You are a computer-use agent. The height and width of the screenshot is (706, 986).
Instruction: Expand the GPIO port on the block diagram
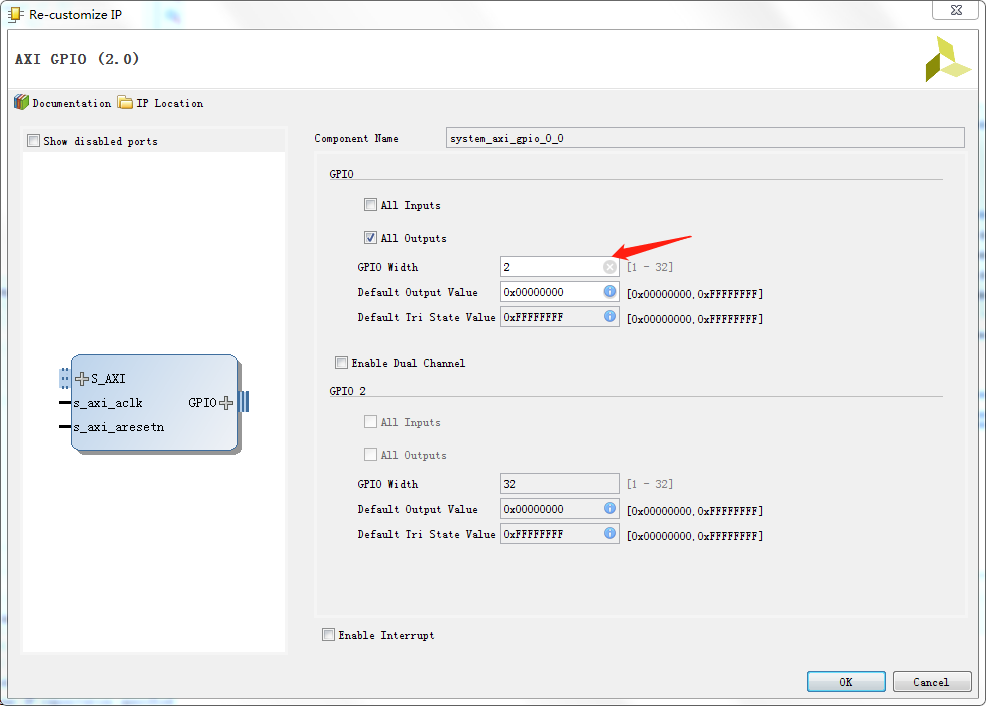pyautogui.click(x=227, y=402)
